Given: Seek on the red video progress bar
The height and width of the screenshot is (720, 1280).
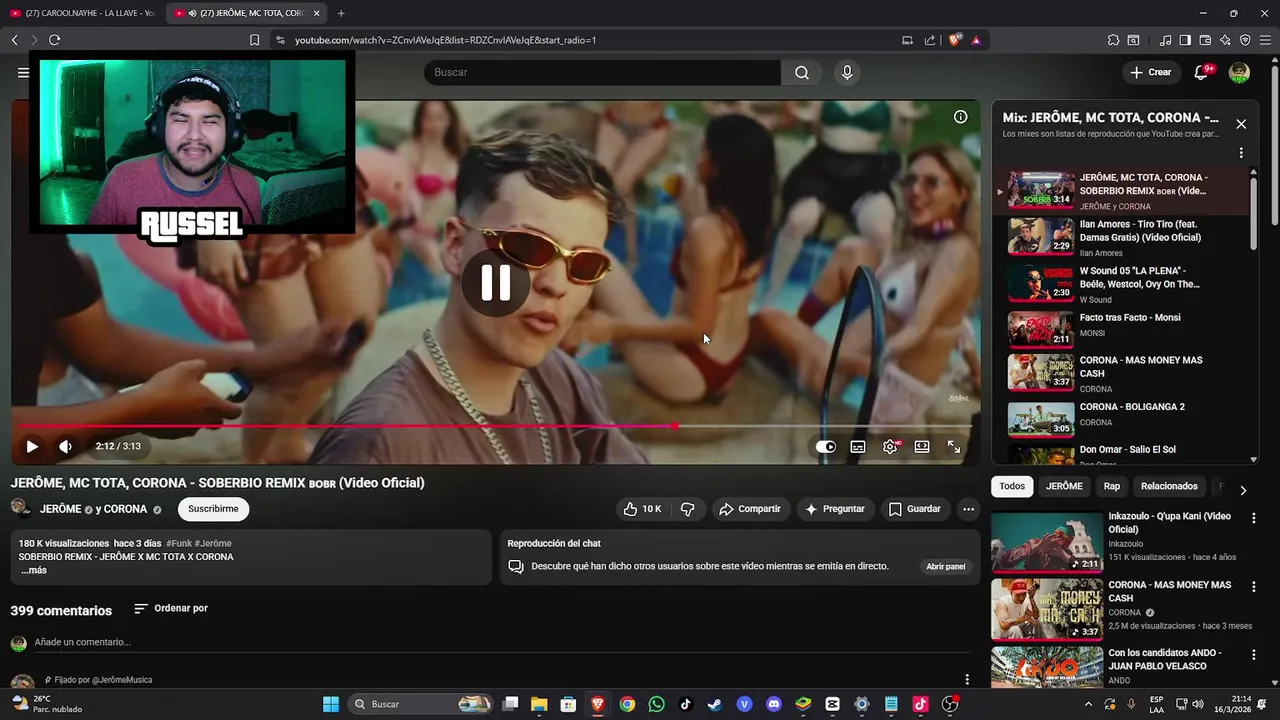Looking at the screenshot, I should point(495,426).
